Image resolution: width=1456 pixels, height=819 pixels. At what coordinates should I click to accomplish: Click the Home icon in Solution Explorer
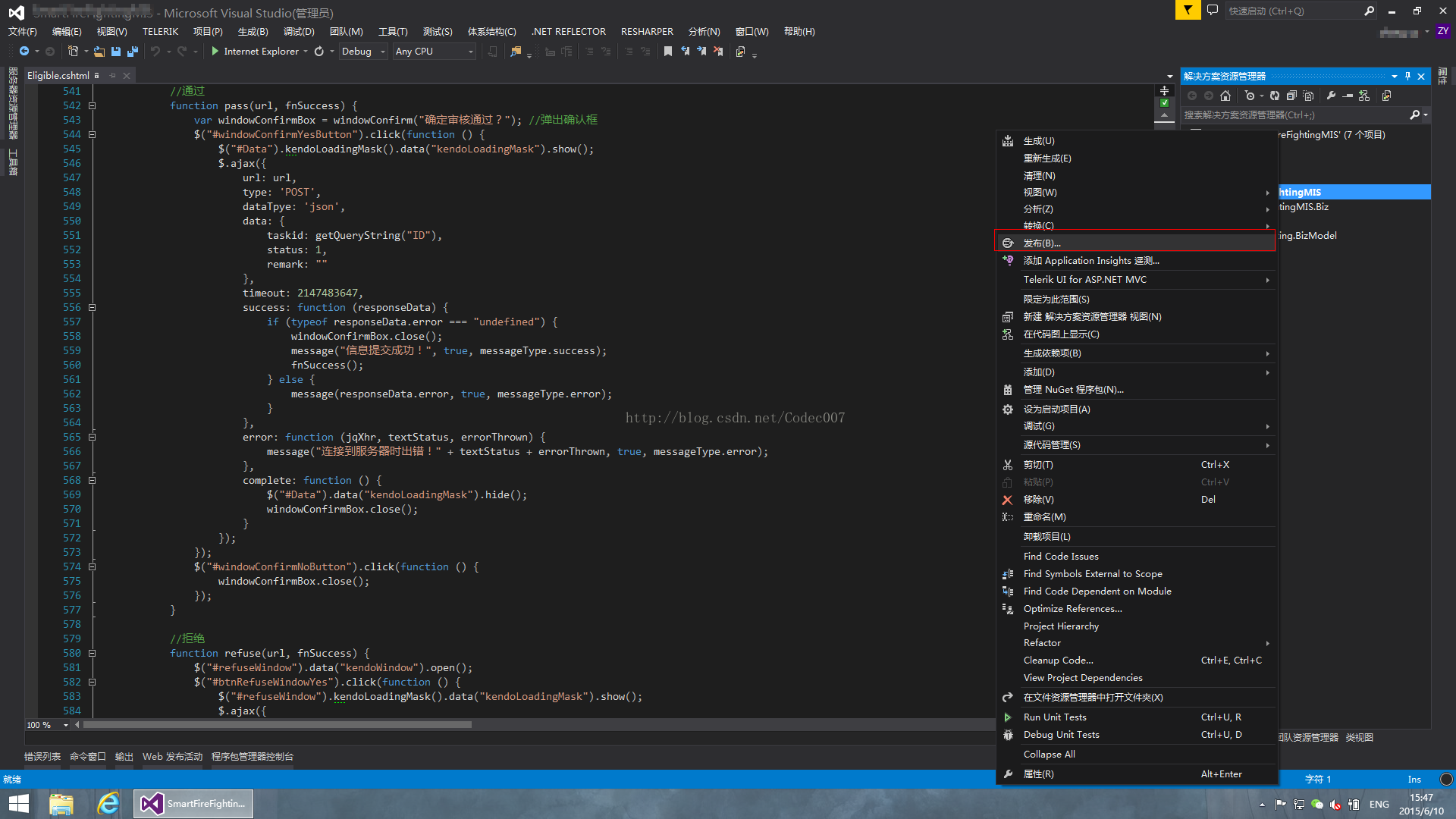point(1225,96)
